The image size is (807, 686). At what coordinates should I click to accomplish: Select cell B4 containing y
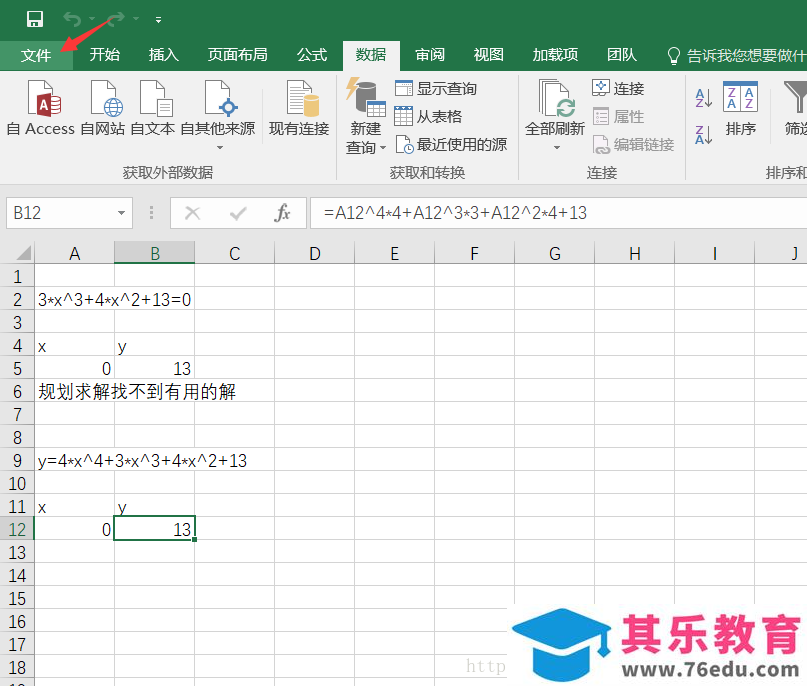154,346
